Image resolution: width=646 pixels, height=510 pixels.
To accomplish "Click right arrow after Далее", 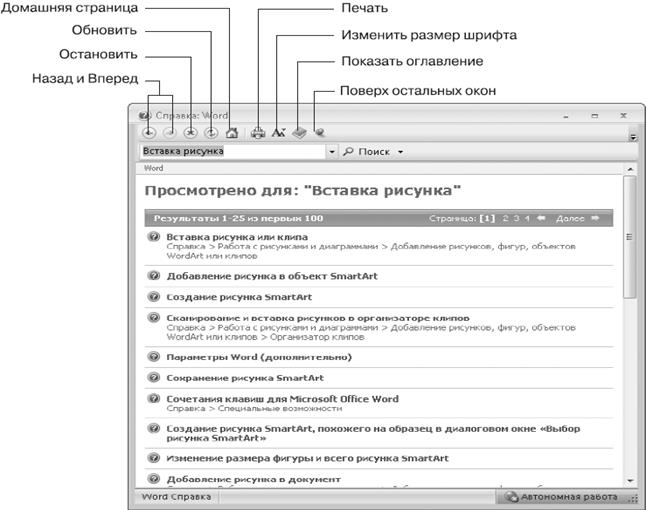I will point(595,218).
